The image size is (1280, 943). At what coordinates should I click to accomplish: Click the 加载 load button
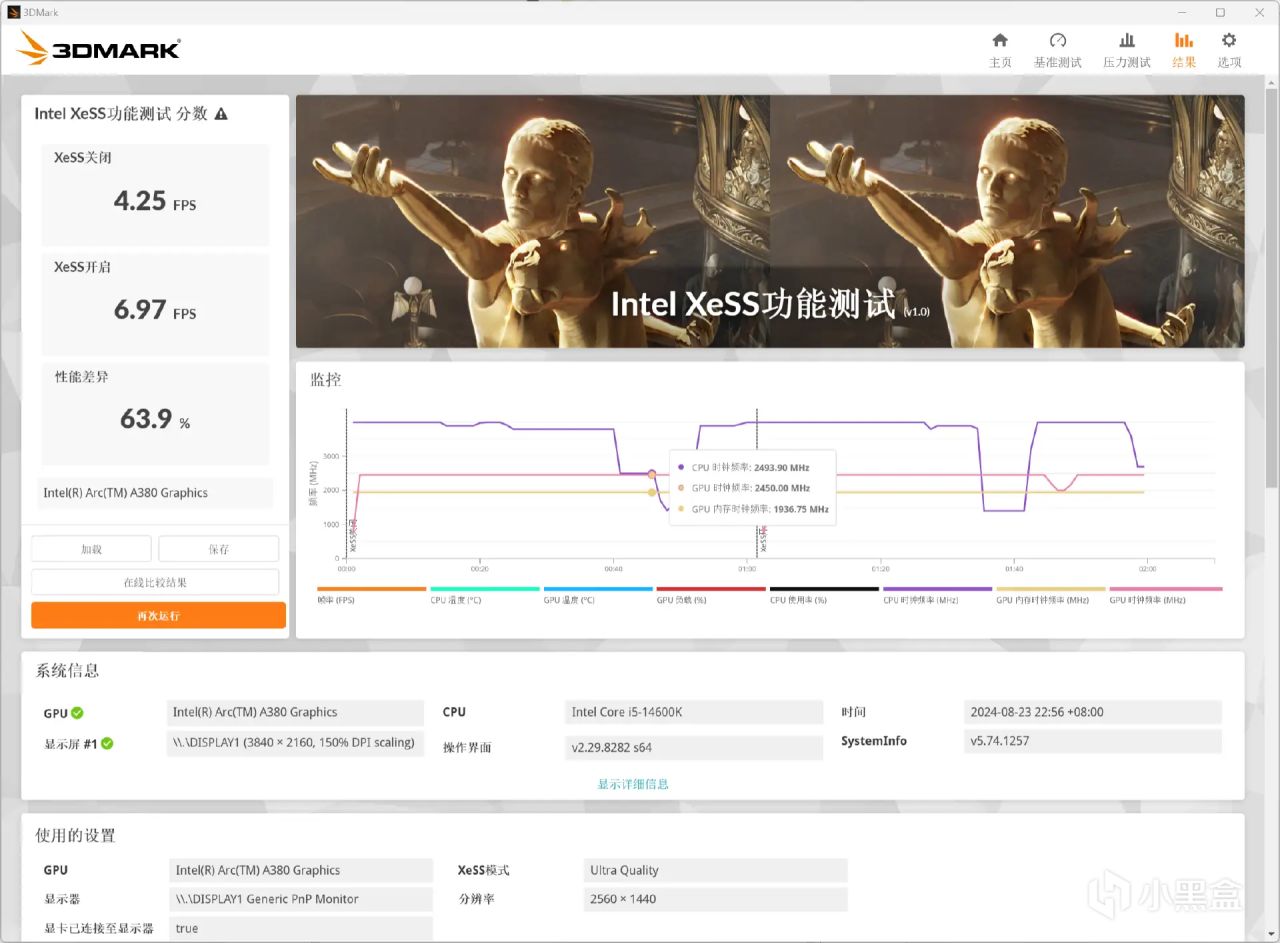click(91, 549)
